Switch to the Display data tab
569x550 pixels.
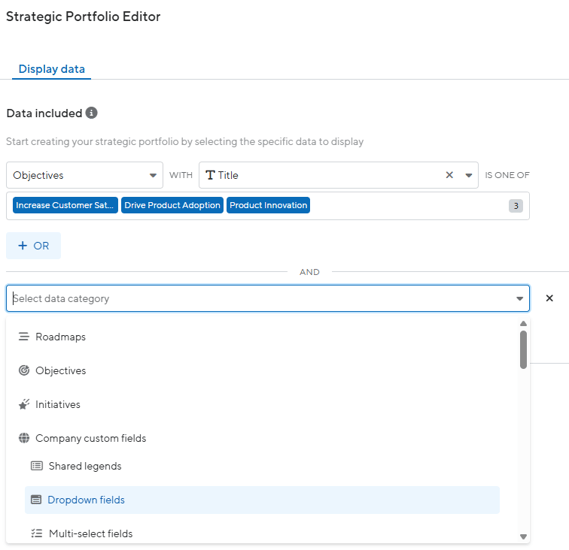(x=52, y=69)
